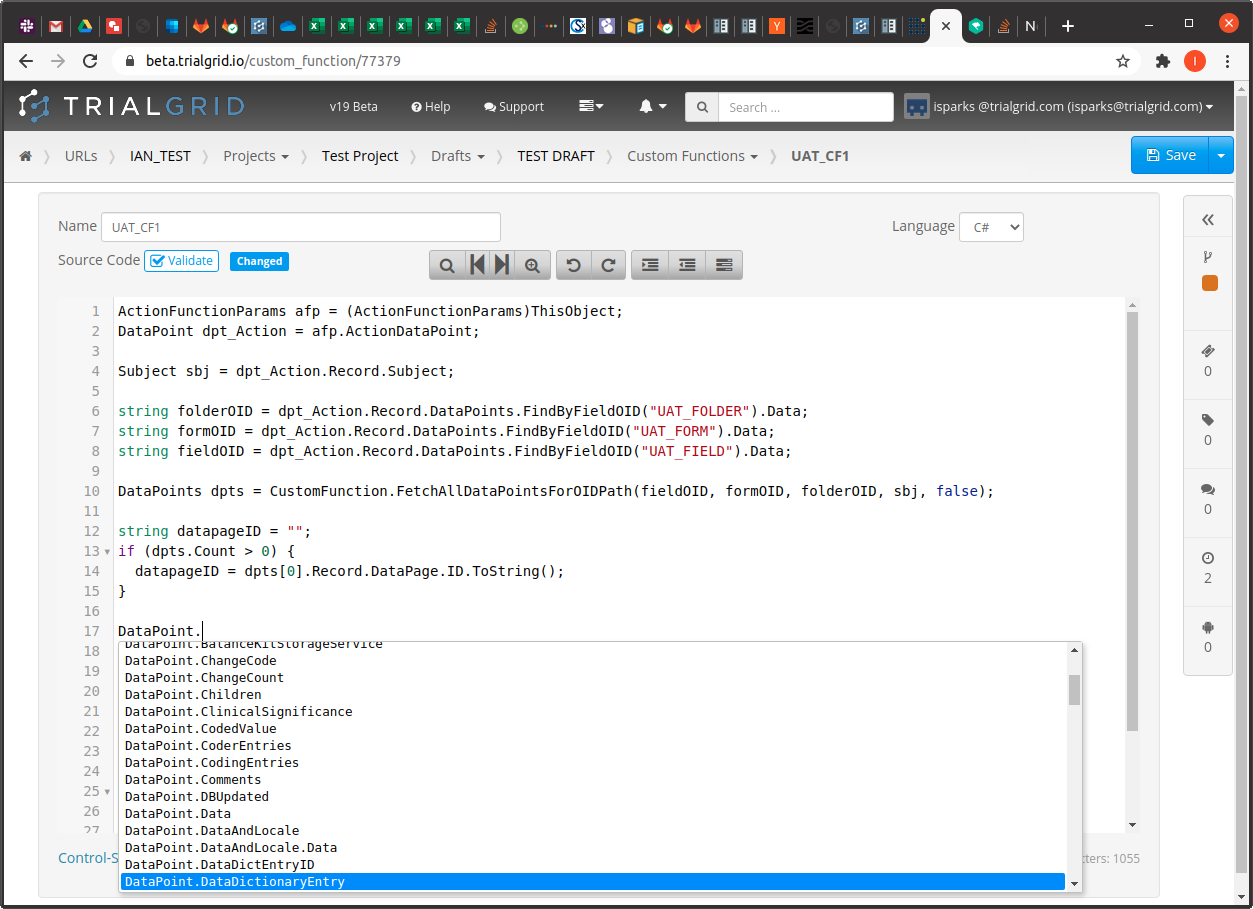Expand the Save button dropdown arrow

1221,155
